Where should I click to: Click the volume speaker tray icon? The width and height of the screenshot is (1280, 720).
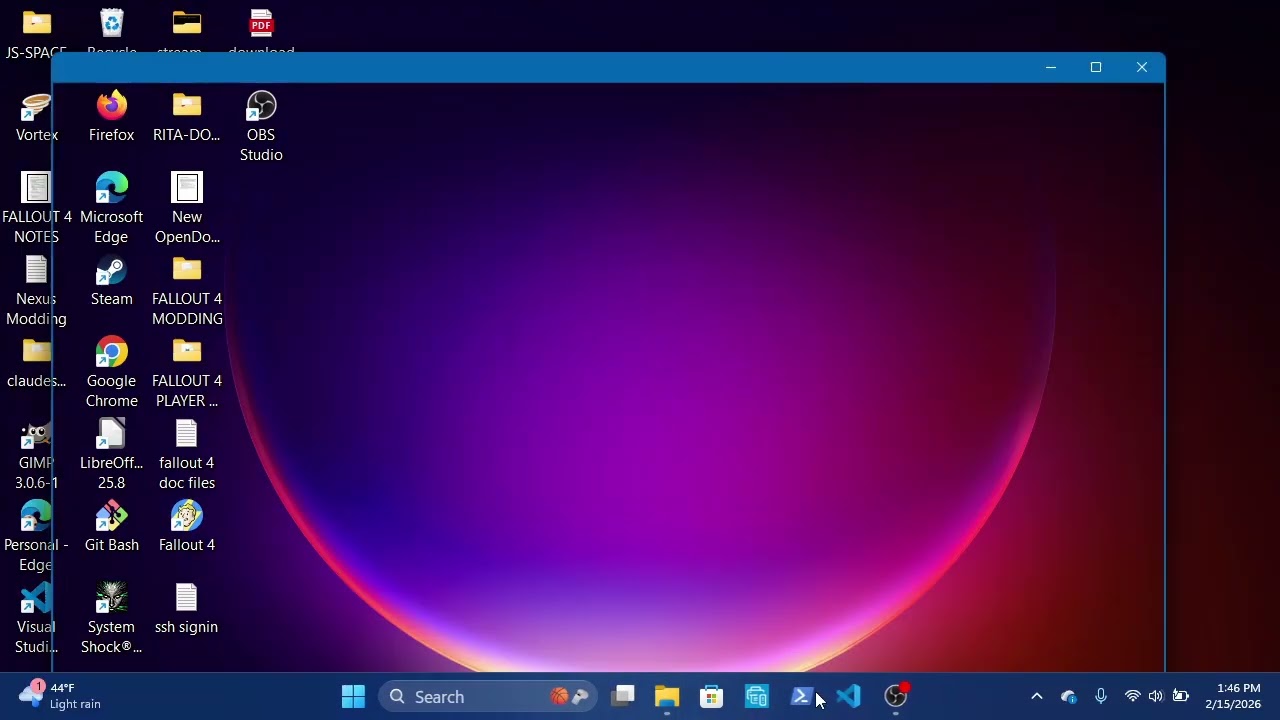pyautogui.click(x=1156, y=697)
